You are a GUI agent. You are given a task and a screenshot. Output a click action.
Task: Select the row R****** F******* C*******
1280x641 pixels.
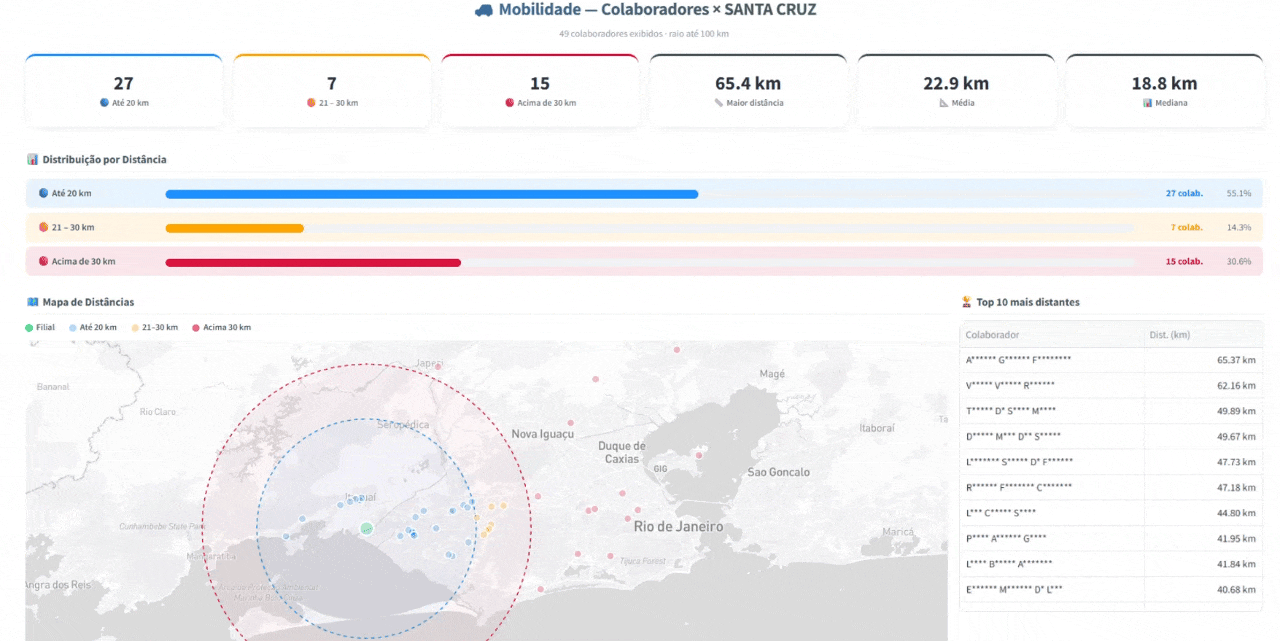tap(1111, 488)
